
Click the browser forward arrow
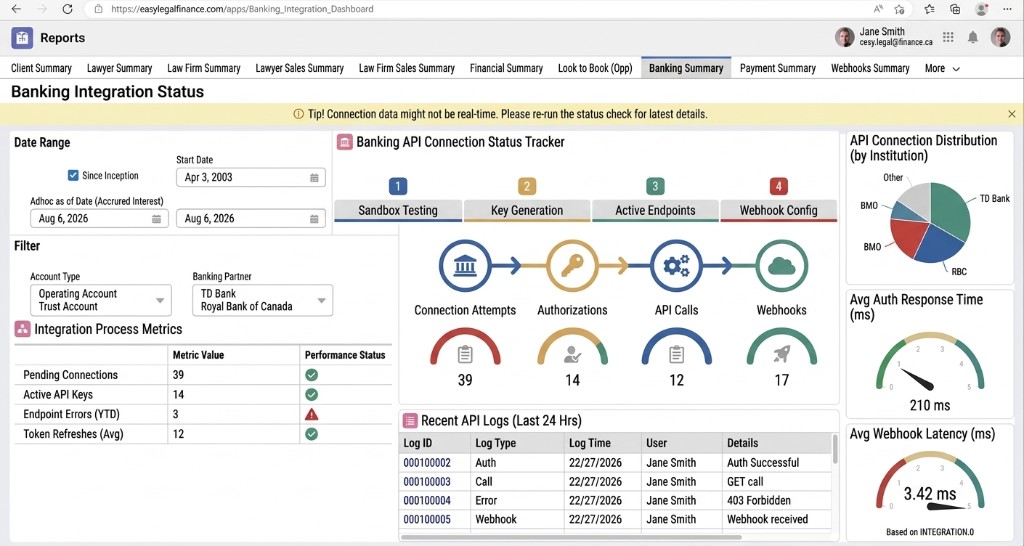42,9
